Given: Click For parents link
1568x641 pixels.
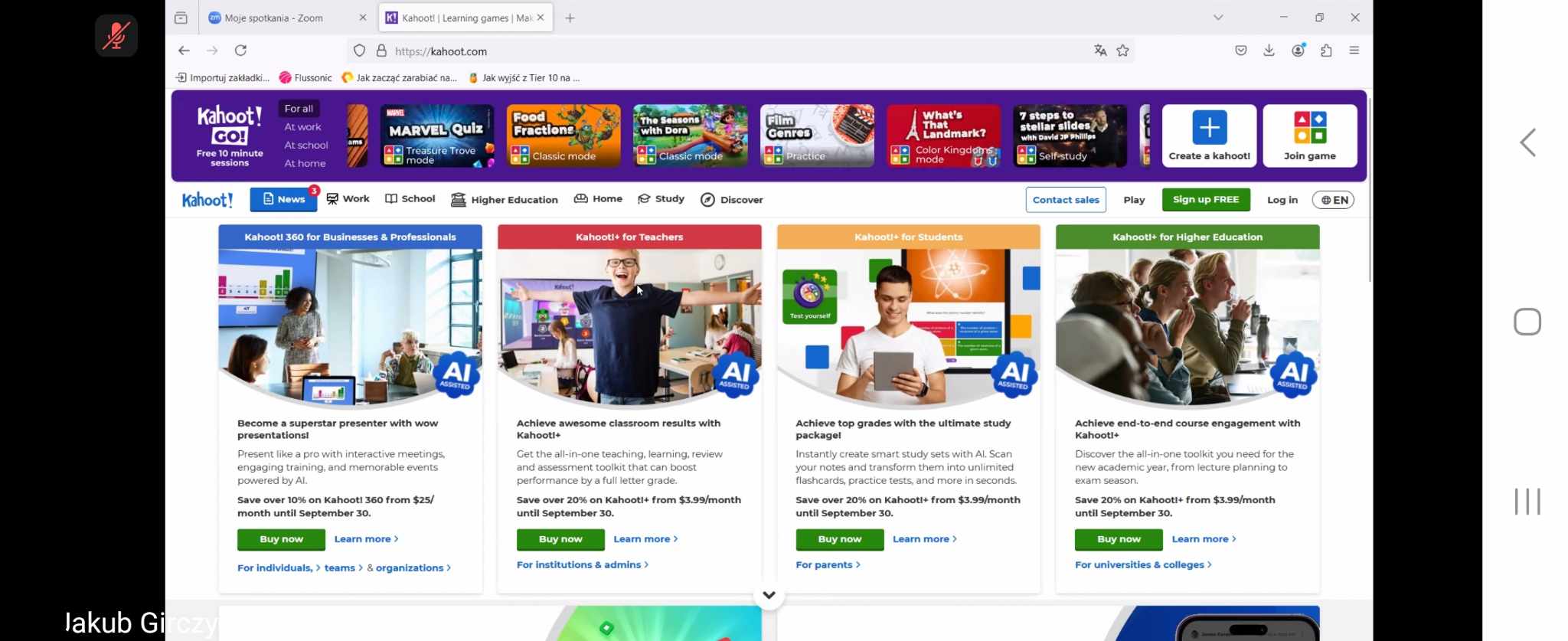Looking at the screenshot, I should tap(828, 565).
